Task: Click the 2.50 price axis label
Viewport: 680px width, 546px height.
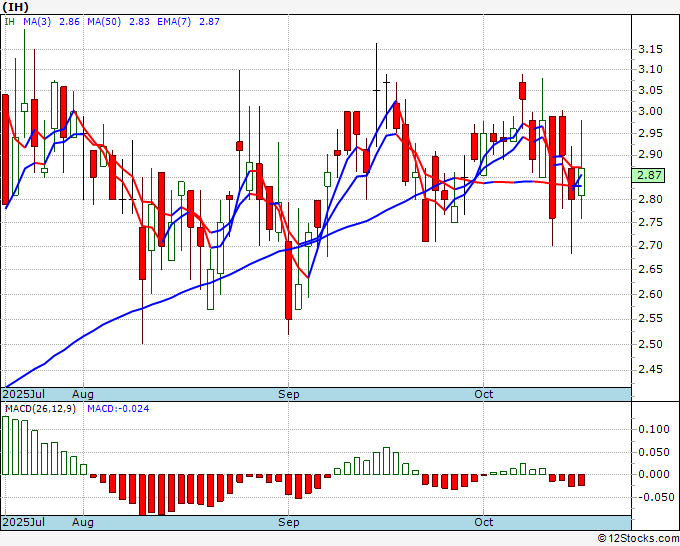Action: pyautogui.click(x=651, y=344)
